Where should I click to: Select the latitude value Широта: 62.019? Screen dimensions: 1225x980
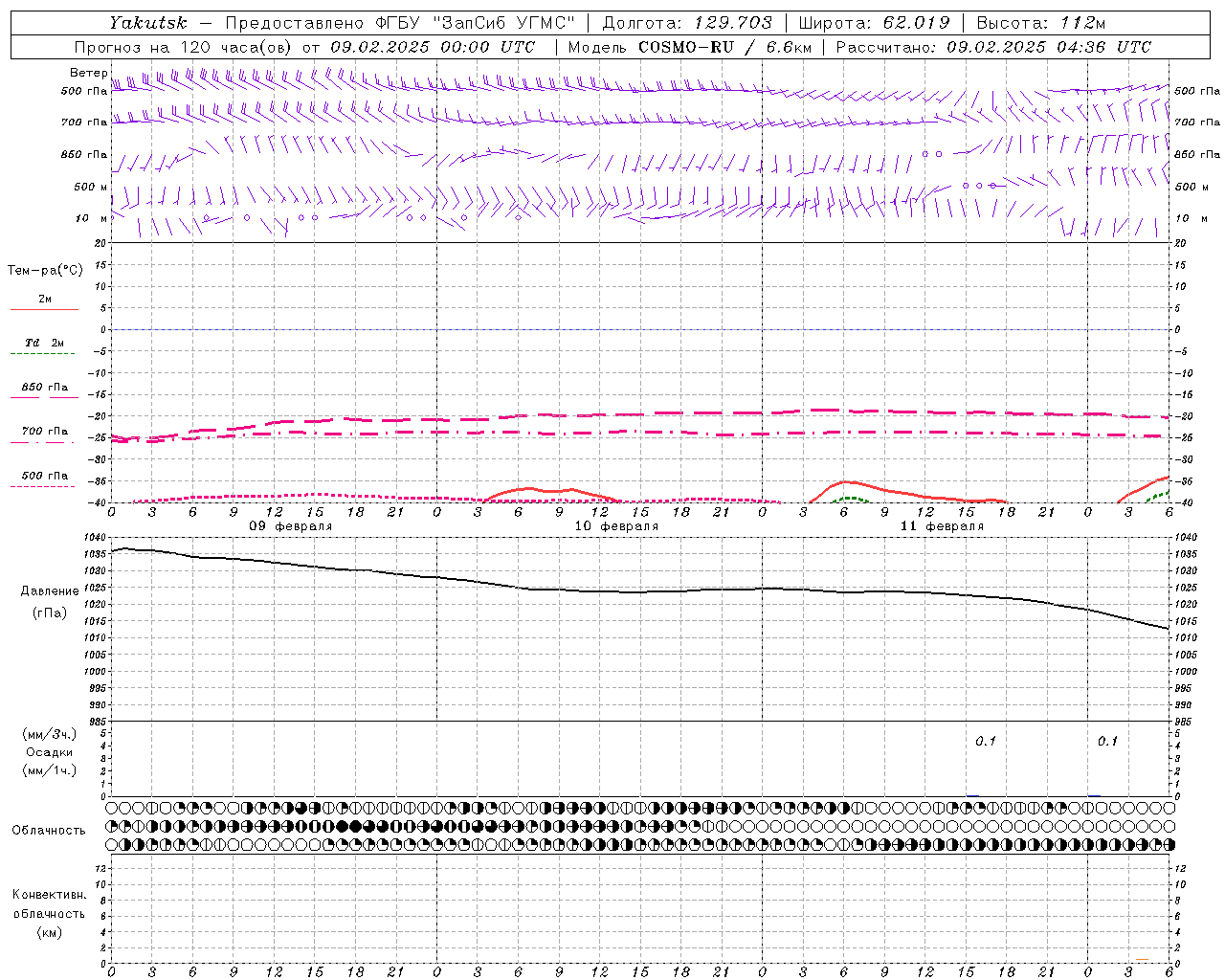pyautogui.click(x=874, y=23)
